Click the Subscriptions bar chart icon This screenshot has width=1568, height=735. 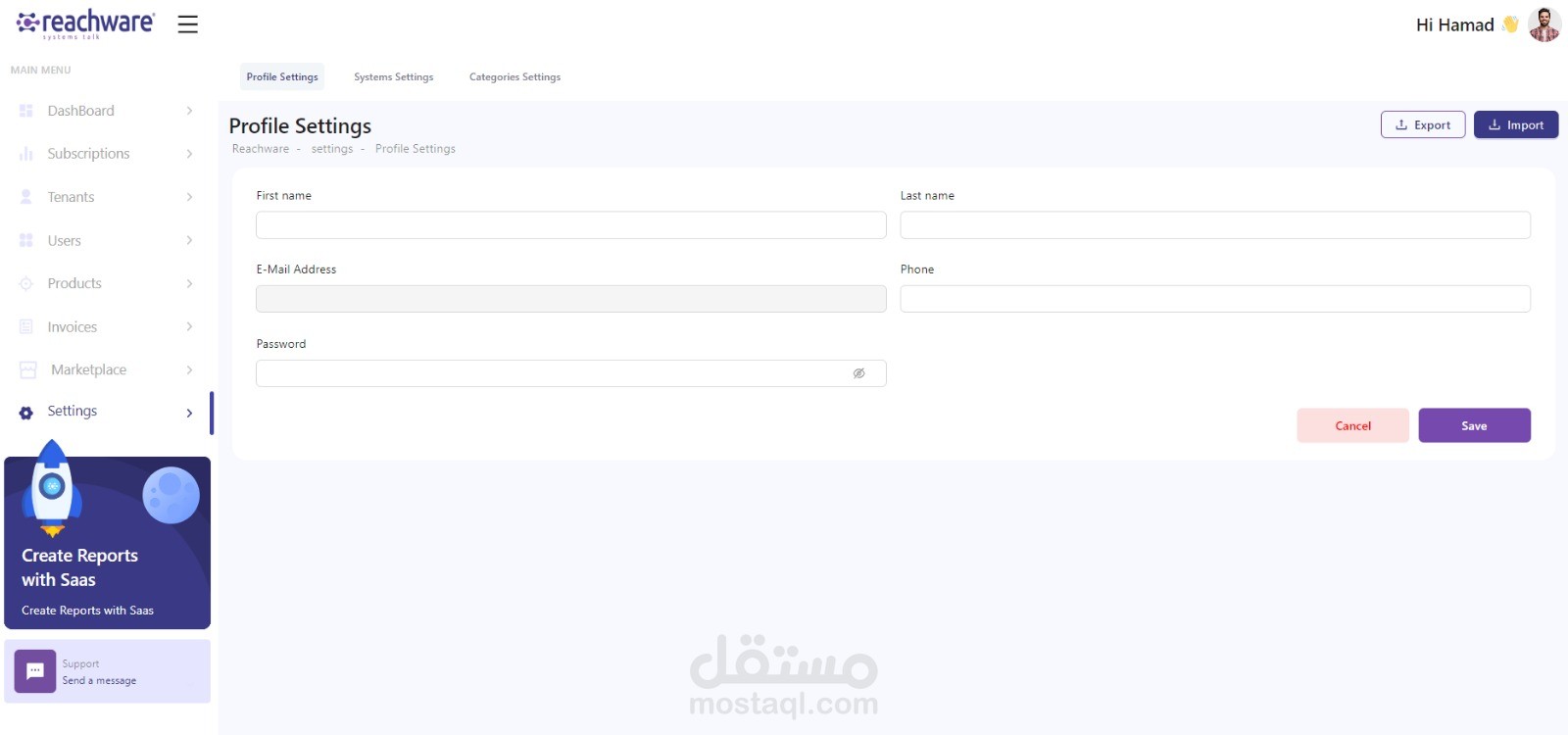pyautogui.click(x=26, y=154)
